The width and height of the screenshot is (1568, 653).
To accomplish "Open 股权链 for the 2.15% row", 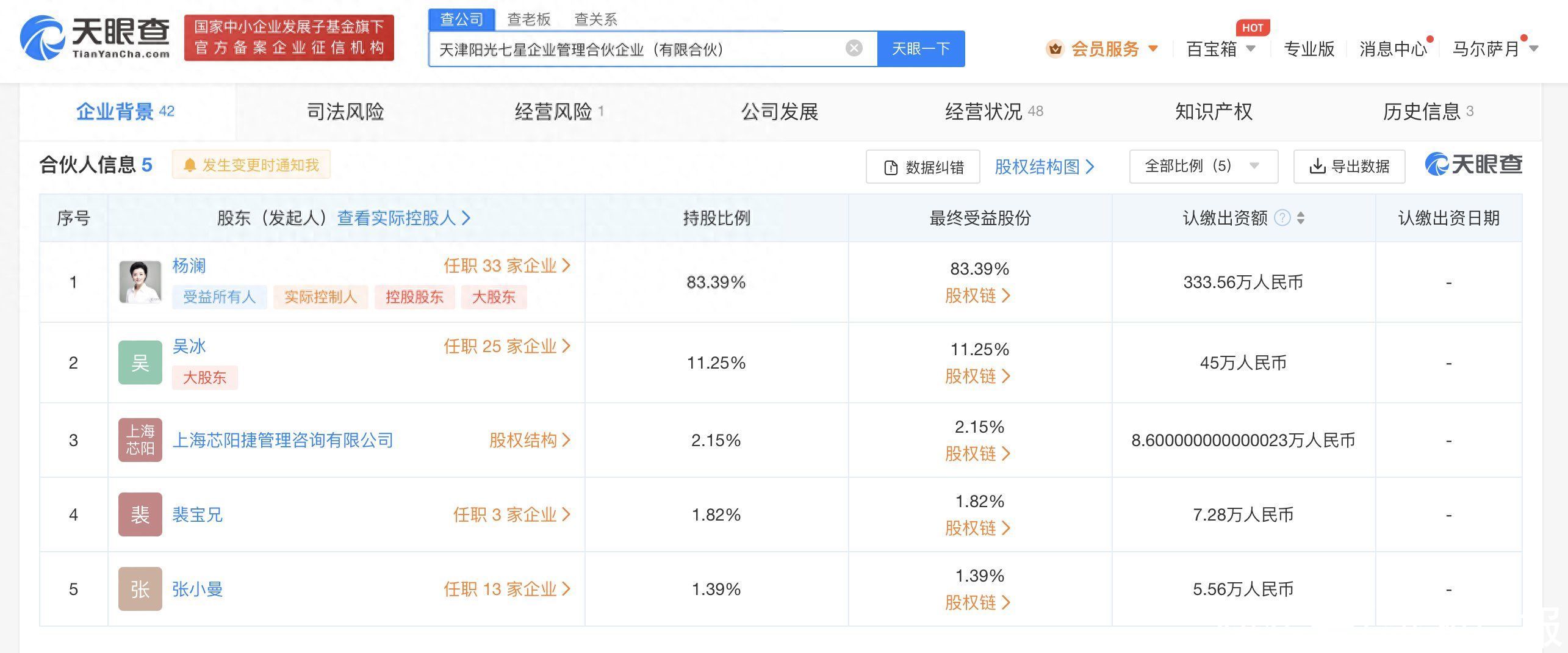I will click(978, 454).
